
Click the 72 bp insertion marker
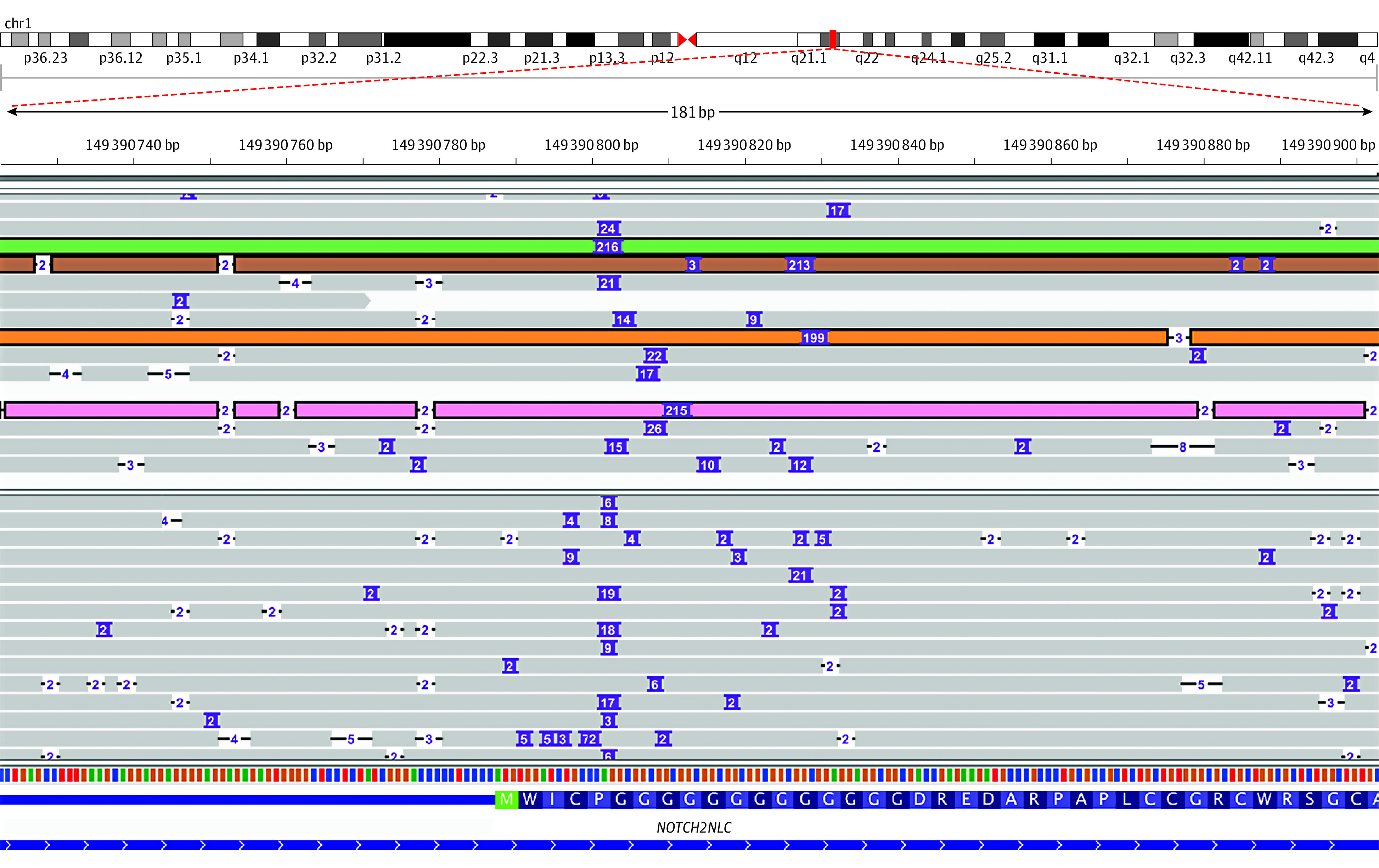590,739
